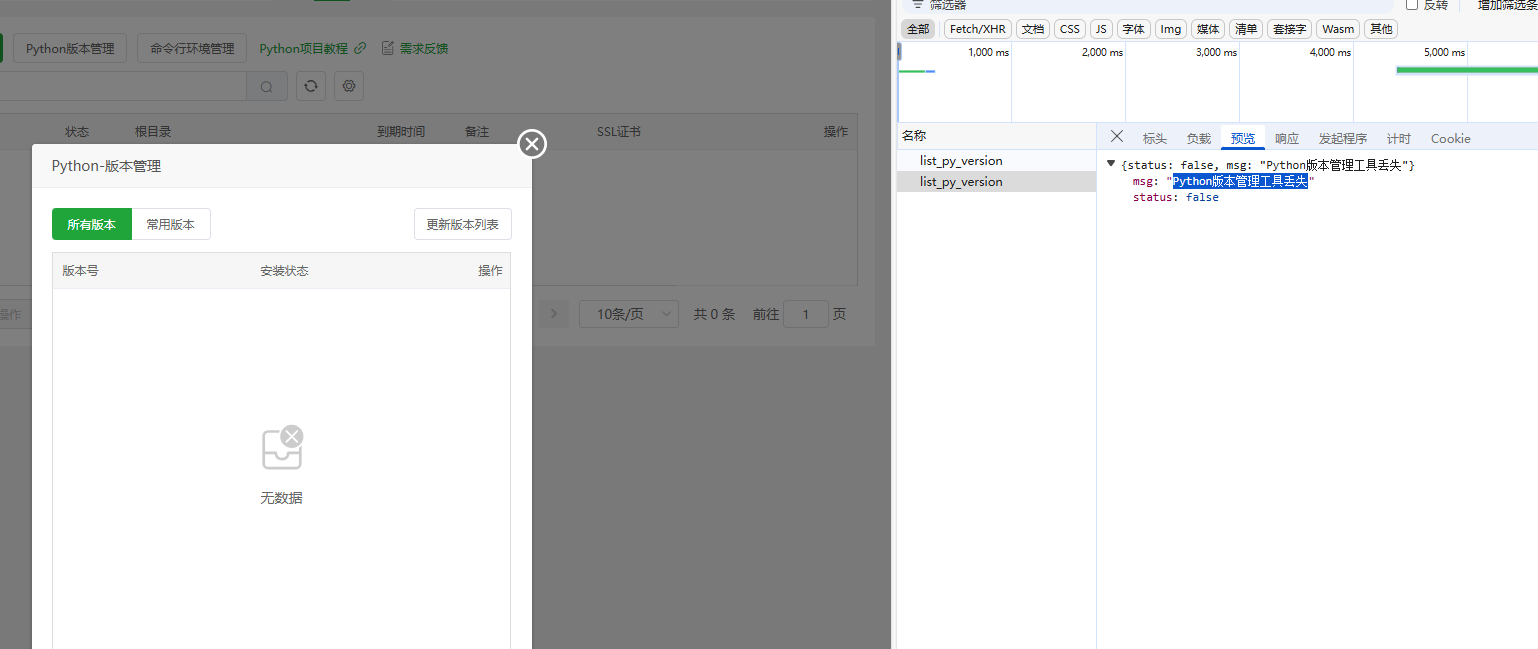Toggle the Fetch/XHR request filter chip
The image size is (1538, 649).
tap(977, 28)
